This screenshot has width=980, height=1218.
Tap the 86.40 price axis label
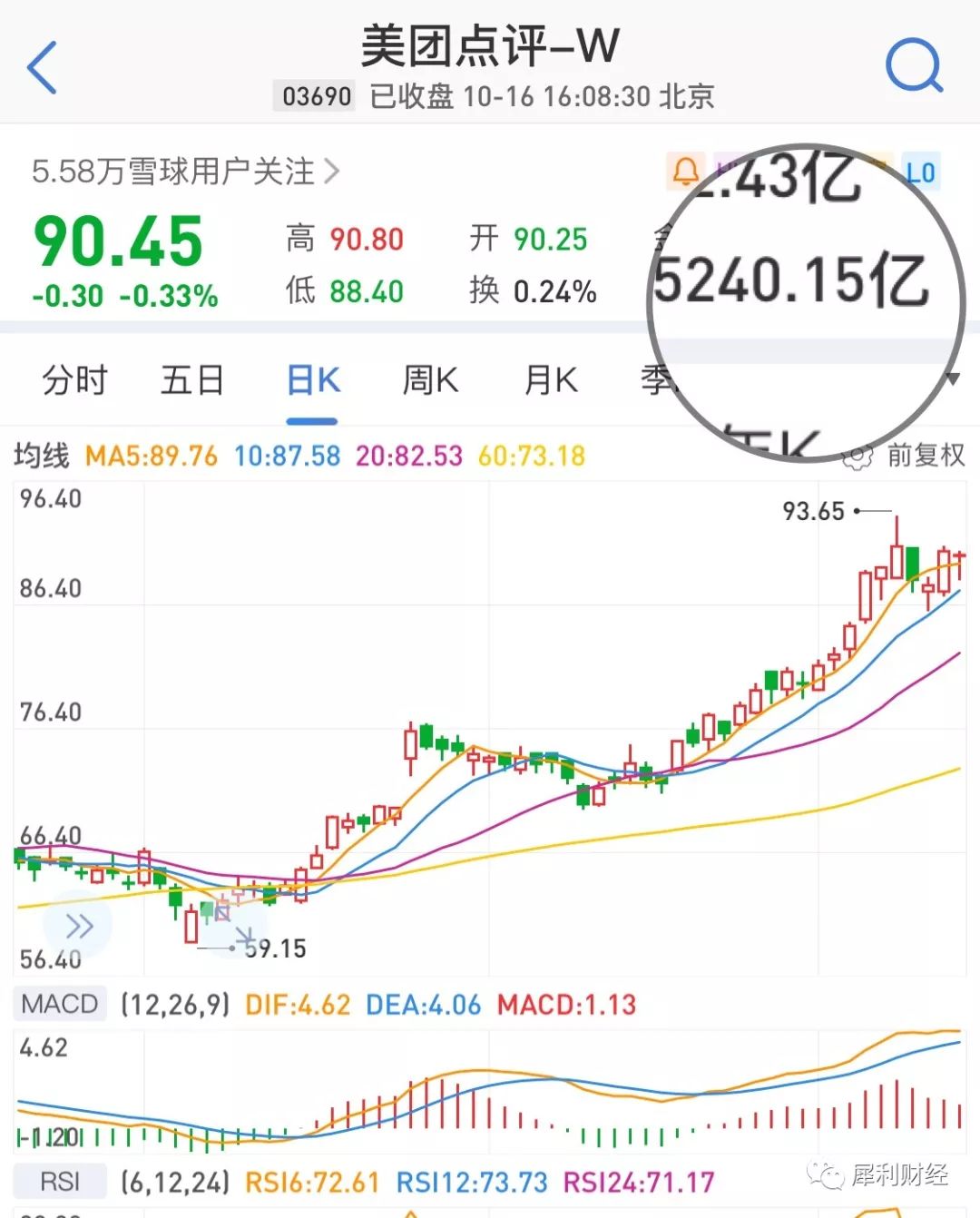point(51,589)
